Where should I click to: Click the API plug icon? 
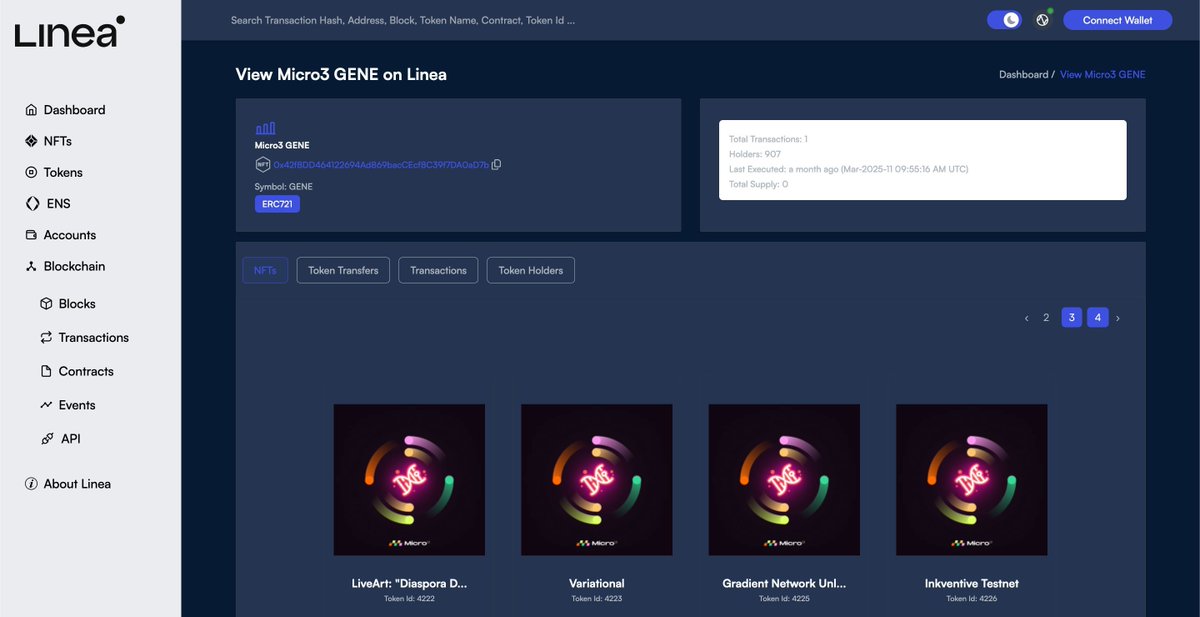[46, 439]
